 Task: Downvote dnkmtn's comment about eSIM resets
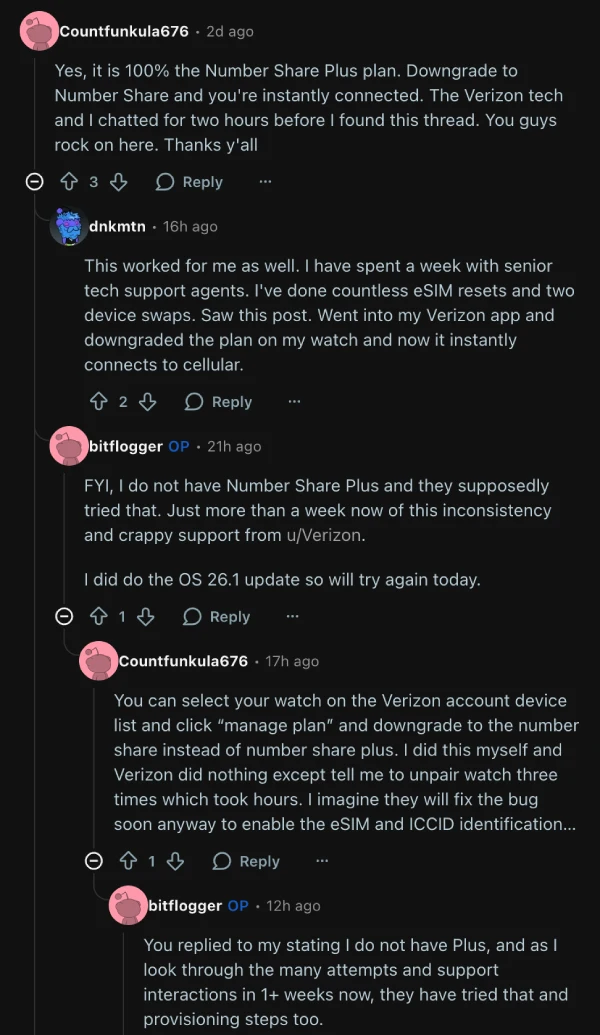pyautogui.click(x=147, y=402)
